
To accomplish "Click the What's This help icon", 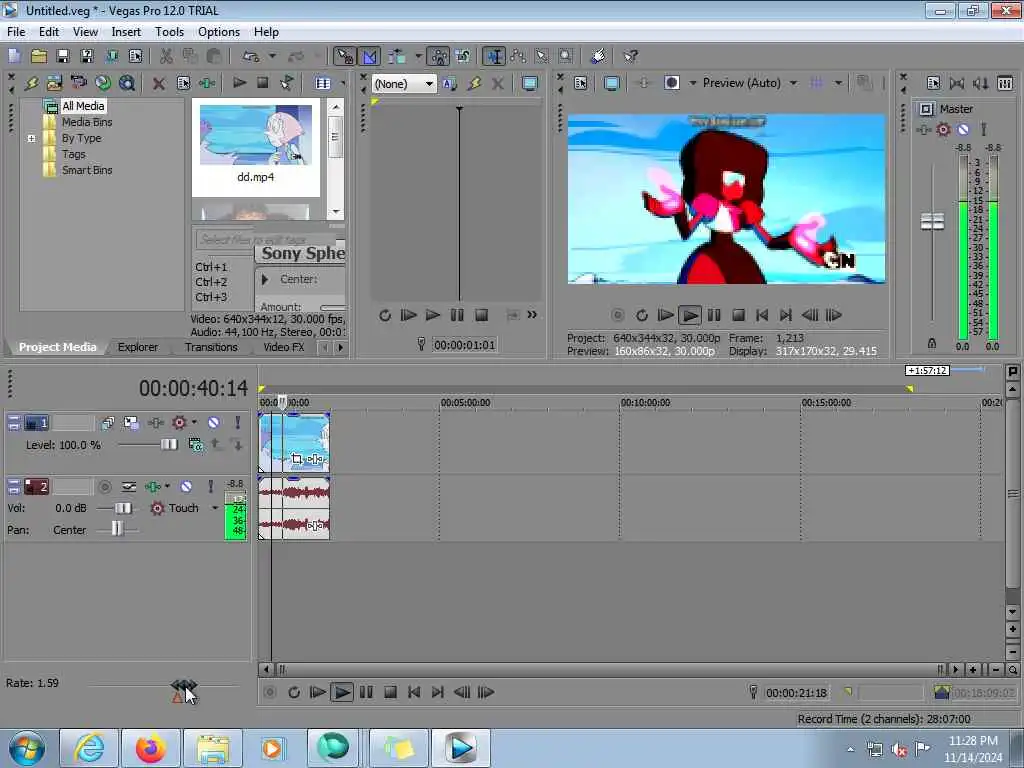I will click(x=630, y=56).
